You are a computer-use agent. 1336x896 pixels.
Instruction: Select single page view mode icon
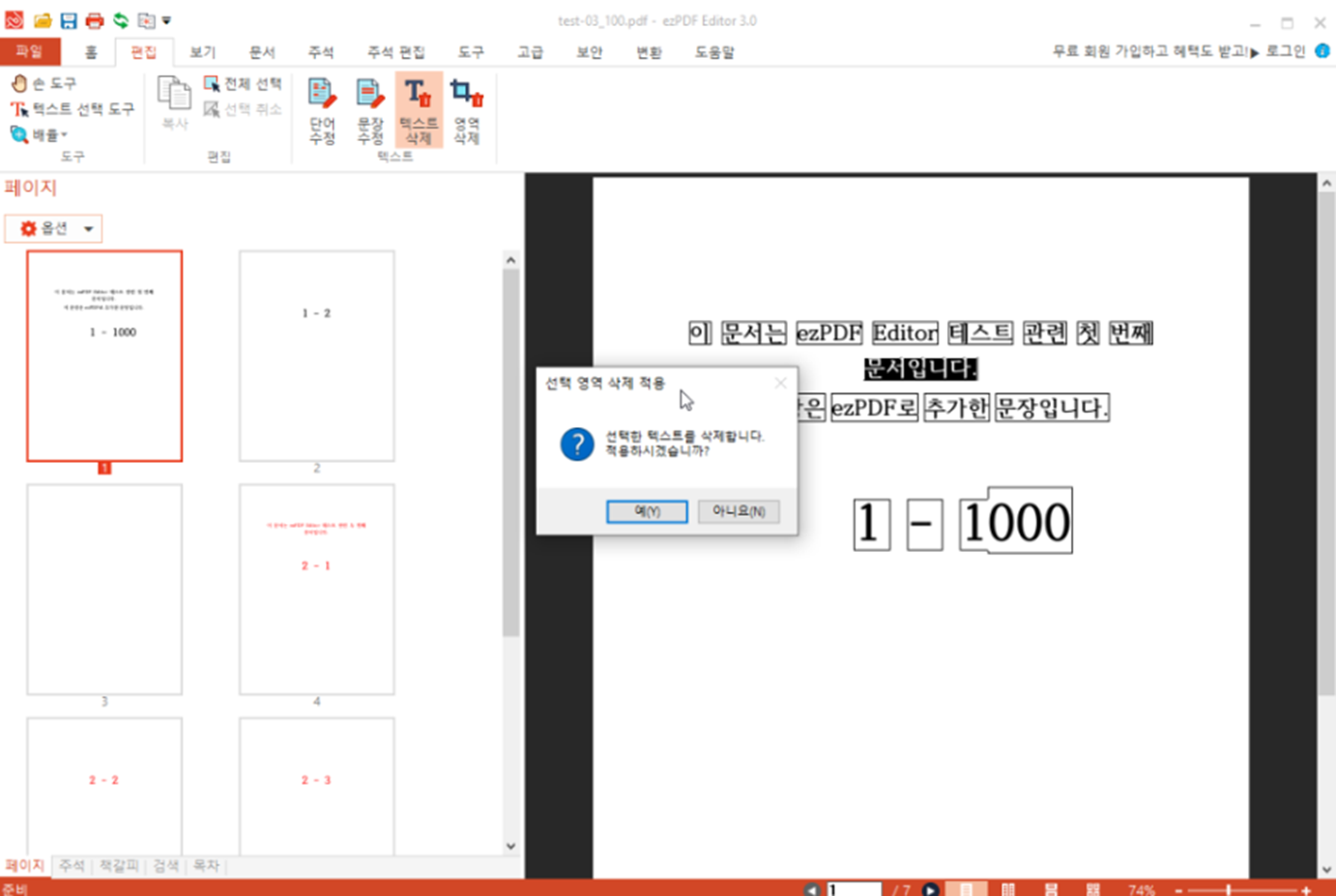tap(966, 889)
